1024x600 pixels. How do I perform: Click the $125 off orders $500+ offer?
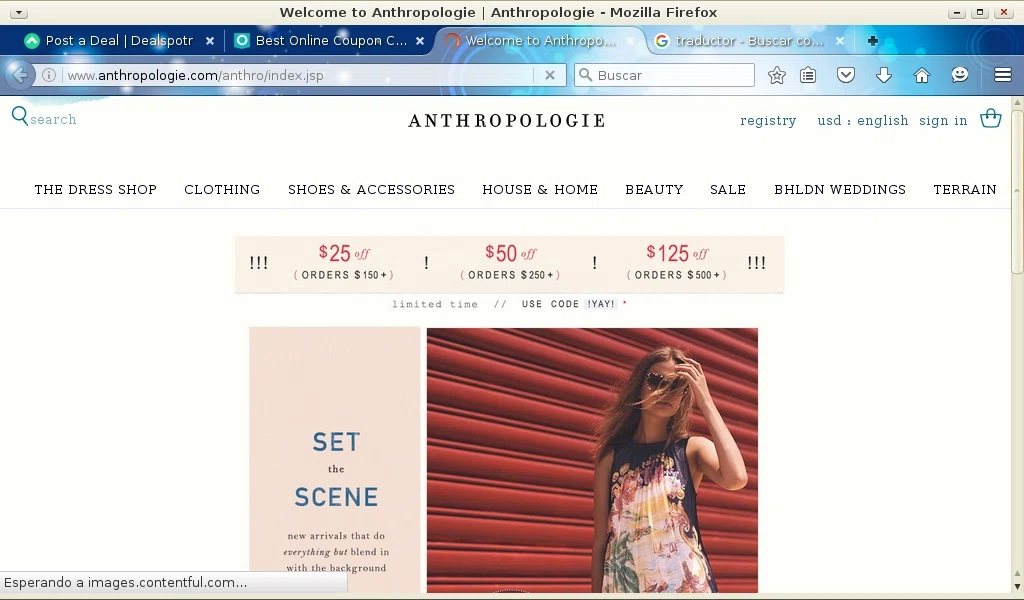[677, 262]
